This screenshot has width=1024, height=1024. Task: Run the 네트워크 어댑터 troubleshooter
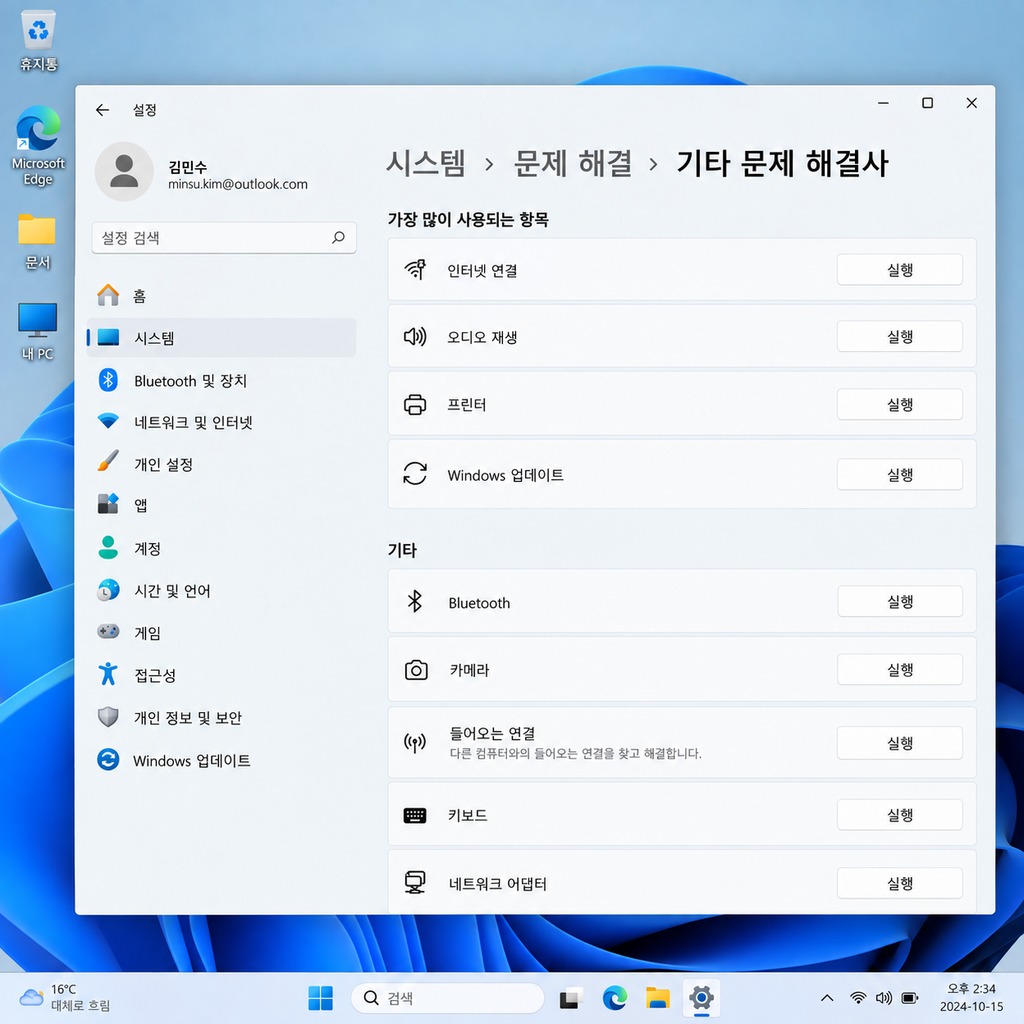(899, 884)
